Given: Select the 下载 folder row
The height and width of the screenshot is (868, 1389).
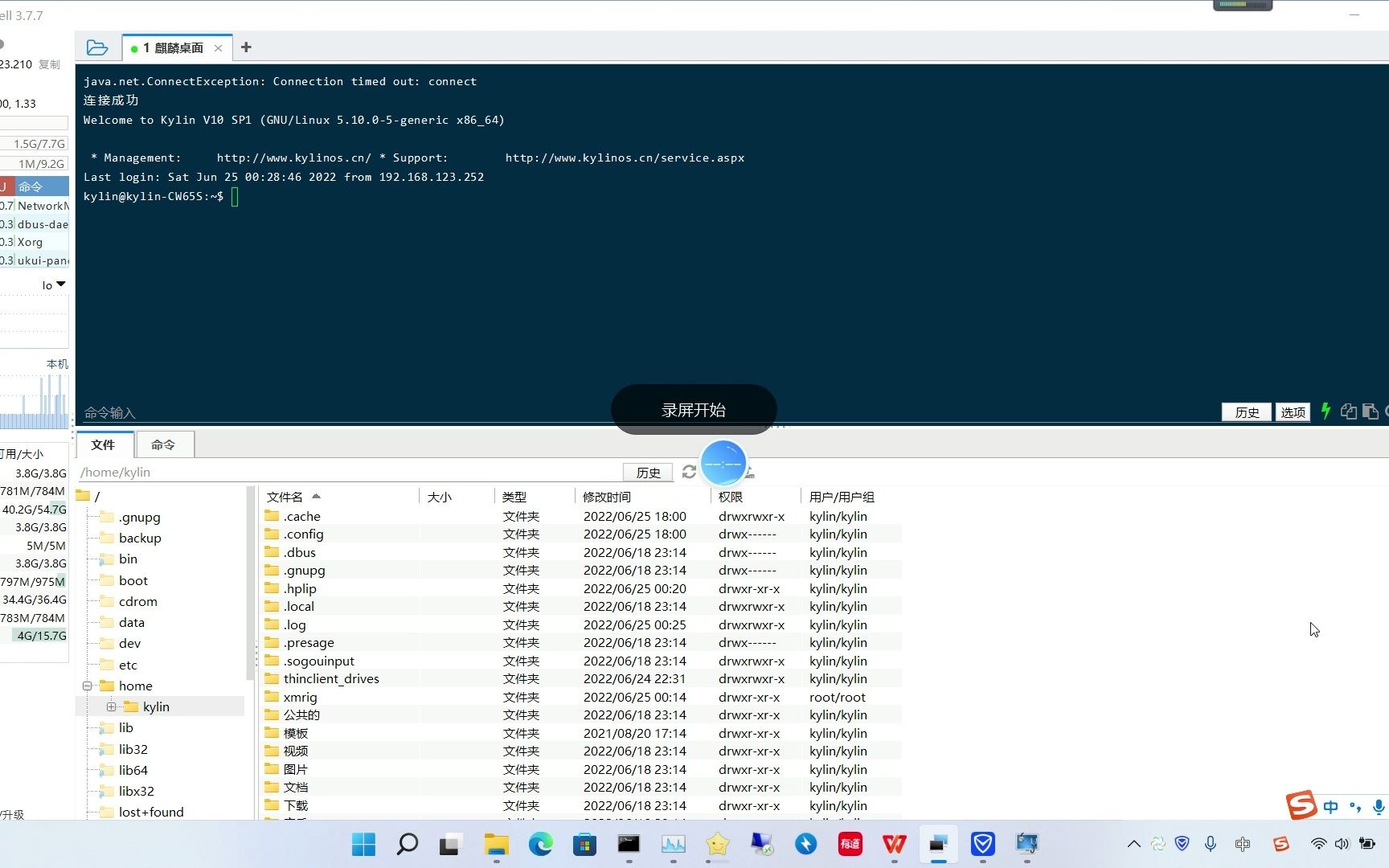Looking at the screenshot, I should [582, 805].
